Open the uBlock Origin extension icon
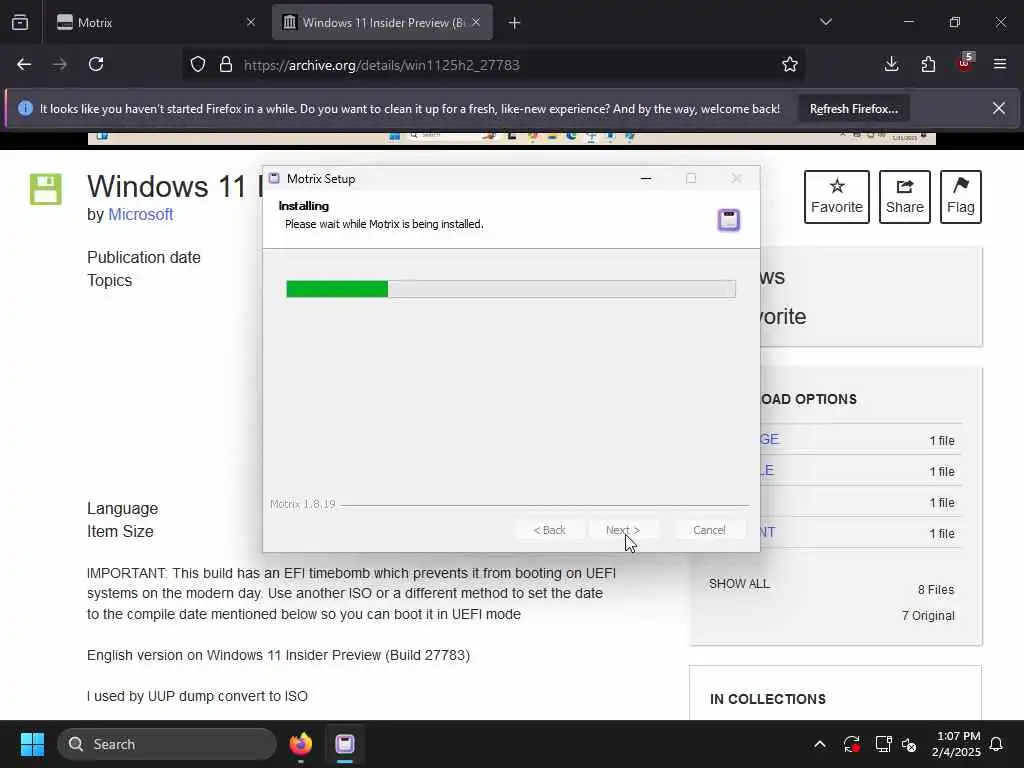This screenshot has height=768, width=1024. (x=965, y=63)
